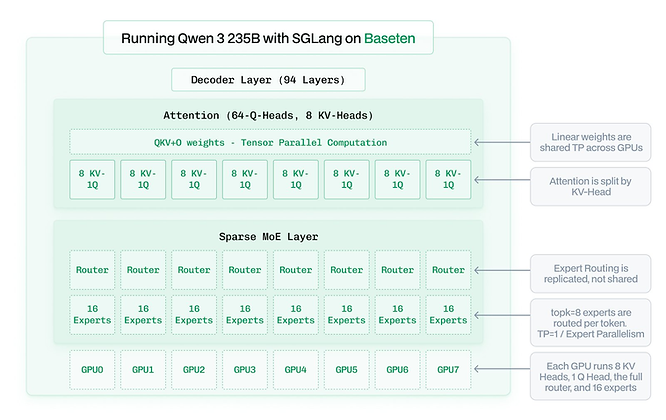The image size is (666, 420).
Task: Select the Sparse MoE Layer heading
Action: point(269,236)
